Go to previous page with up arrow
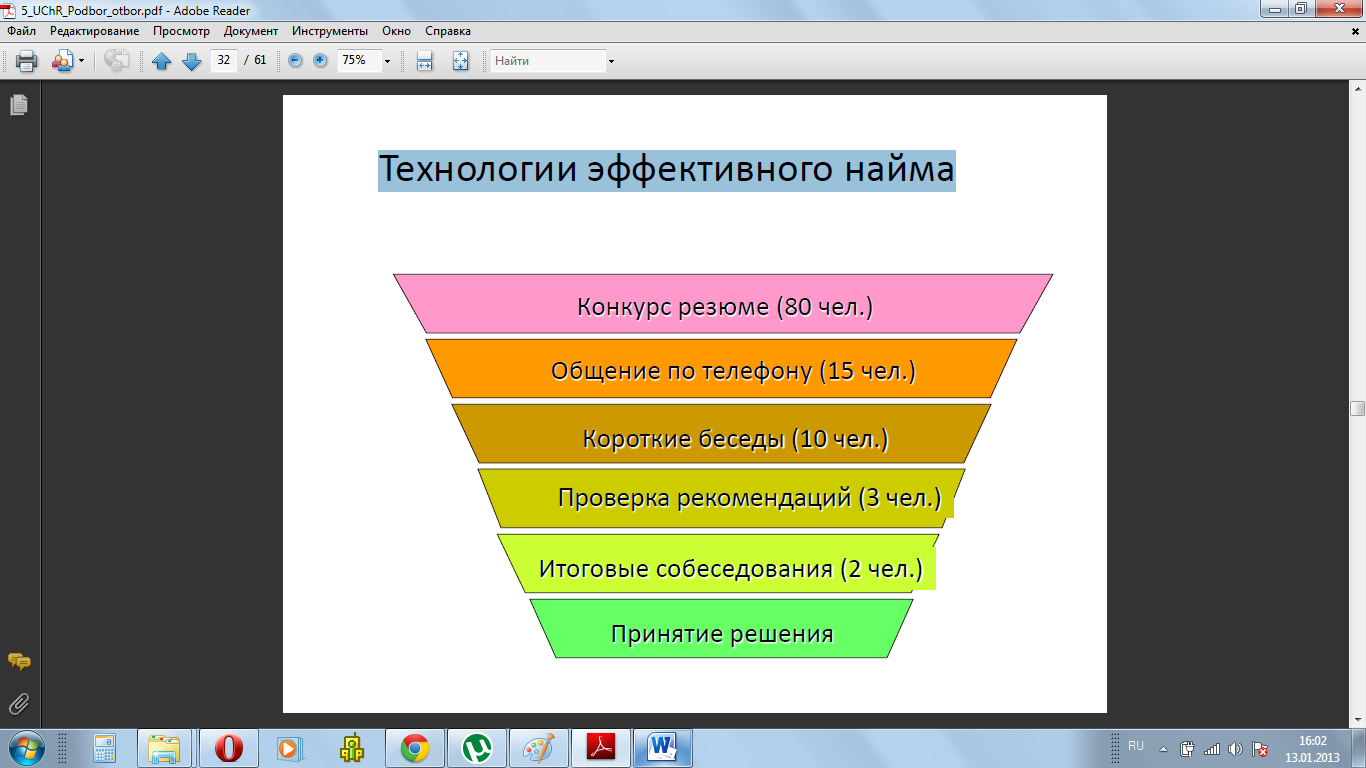Viewport: 1366px width, 768px height. tap(161, 61)
